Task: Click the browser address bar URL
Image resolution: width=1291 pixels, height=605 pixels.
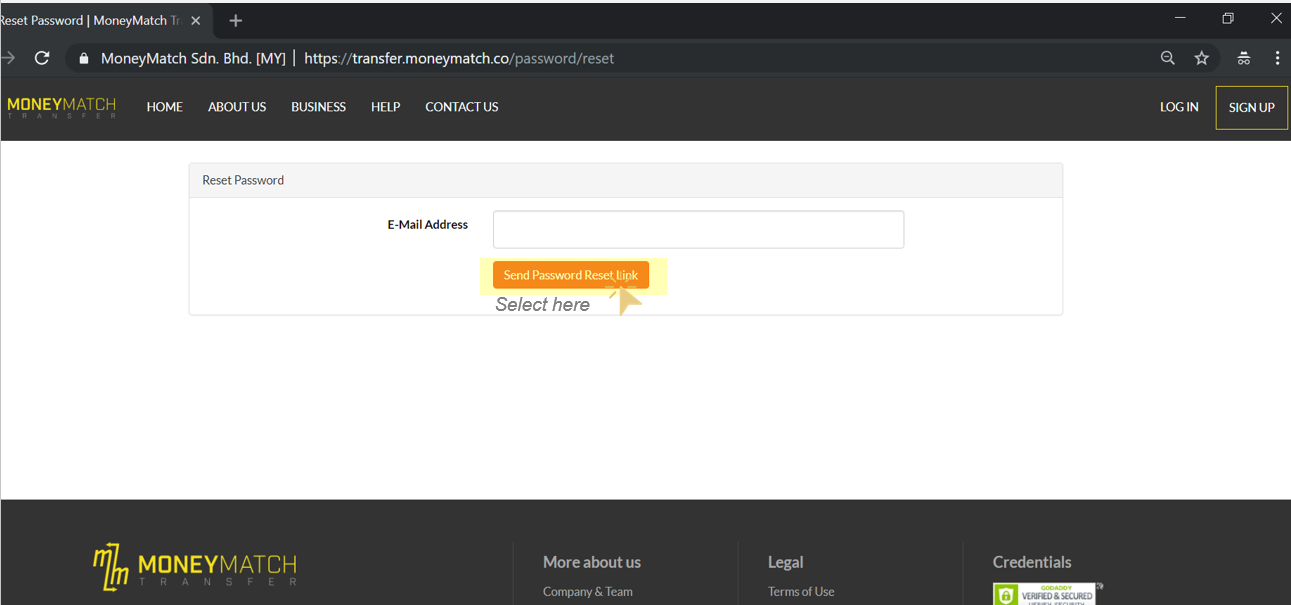Action: tap(459, 58)
